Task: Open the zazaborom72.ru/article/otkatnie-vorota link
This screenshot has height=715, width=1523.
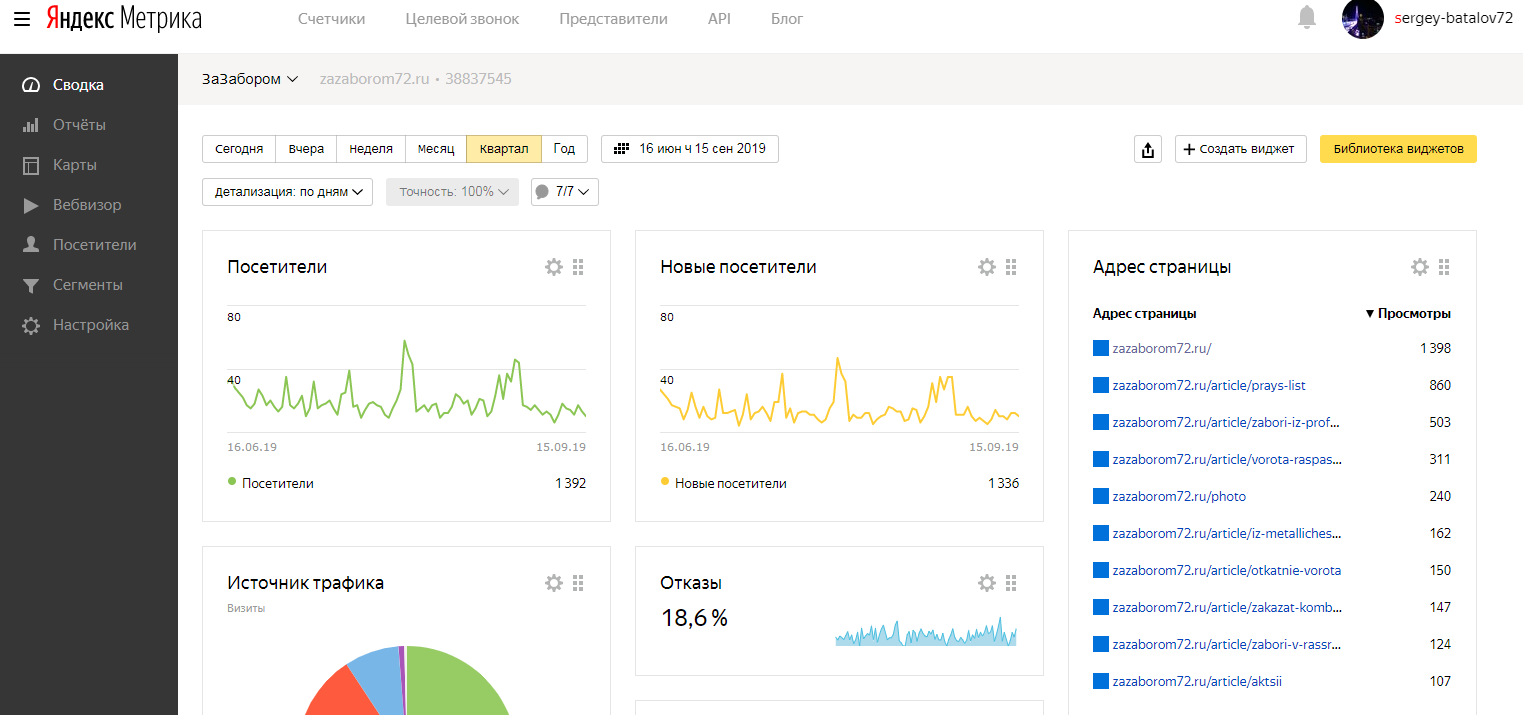Action: 1227,570
